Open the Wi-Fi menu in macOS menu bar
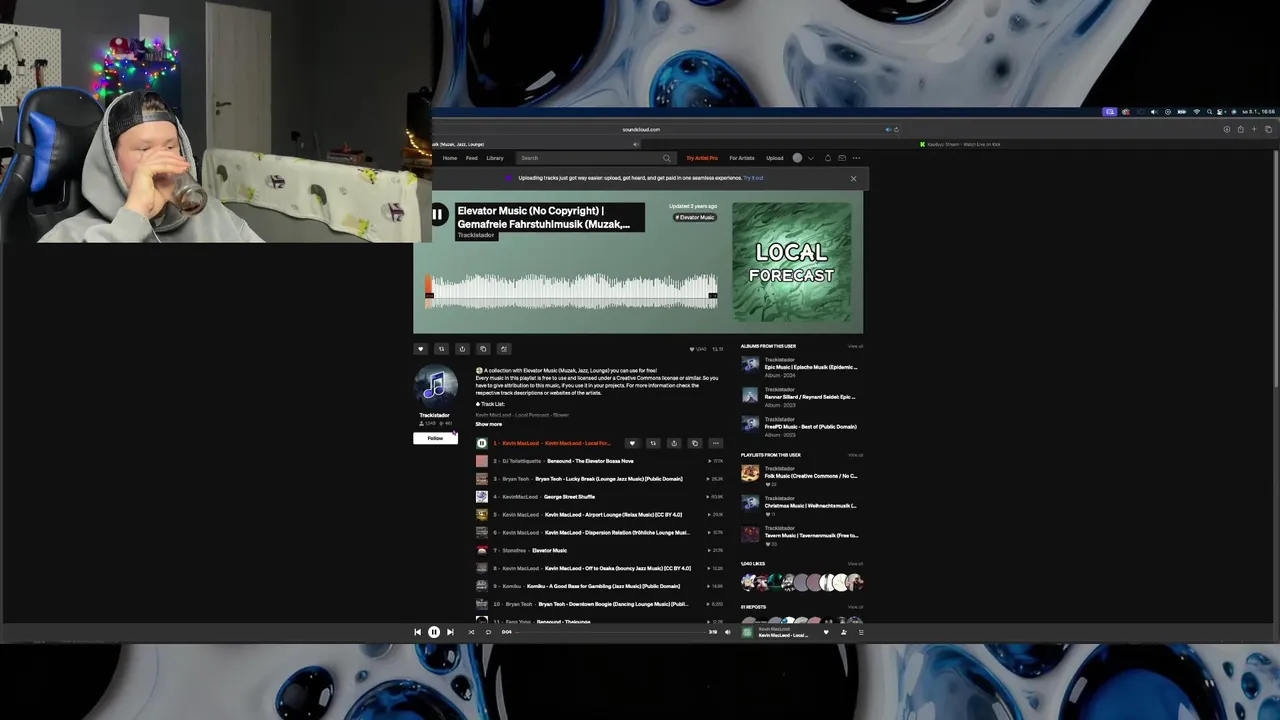Image resolution: width=1280 pixels, height=720 pixels. pyautogui.click(x=1196, y=112)
